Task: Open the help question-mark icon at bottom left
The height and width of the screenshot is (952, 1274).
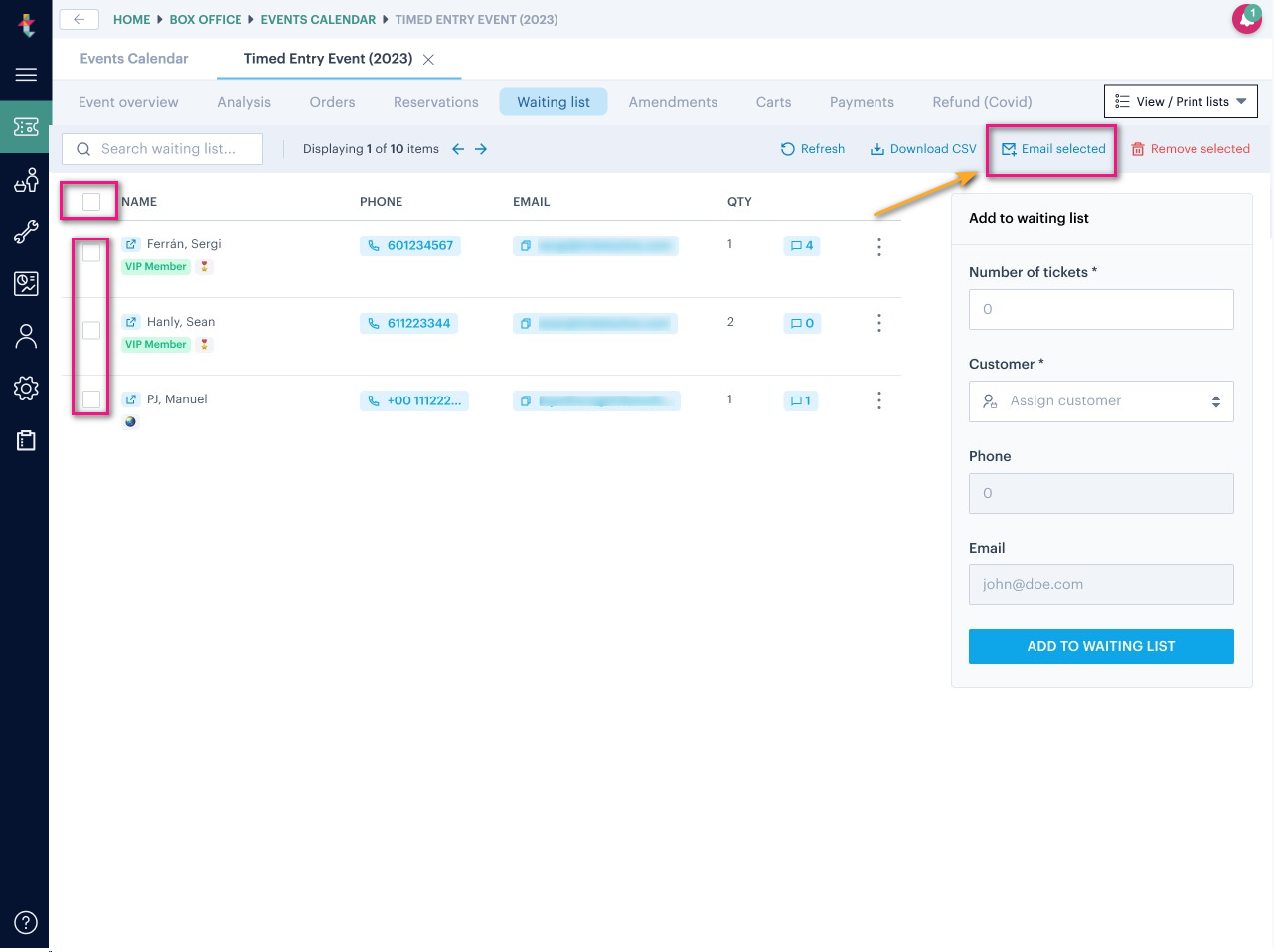Action: tap(26, 922)
